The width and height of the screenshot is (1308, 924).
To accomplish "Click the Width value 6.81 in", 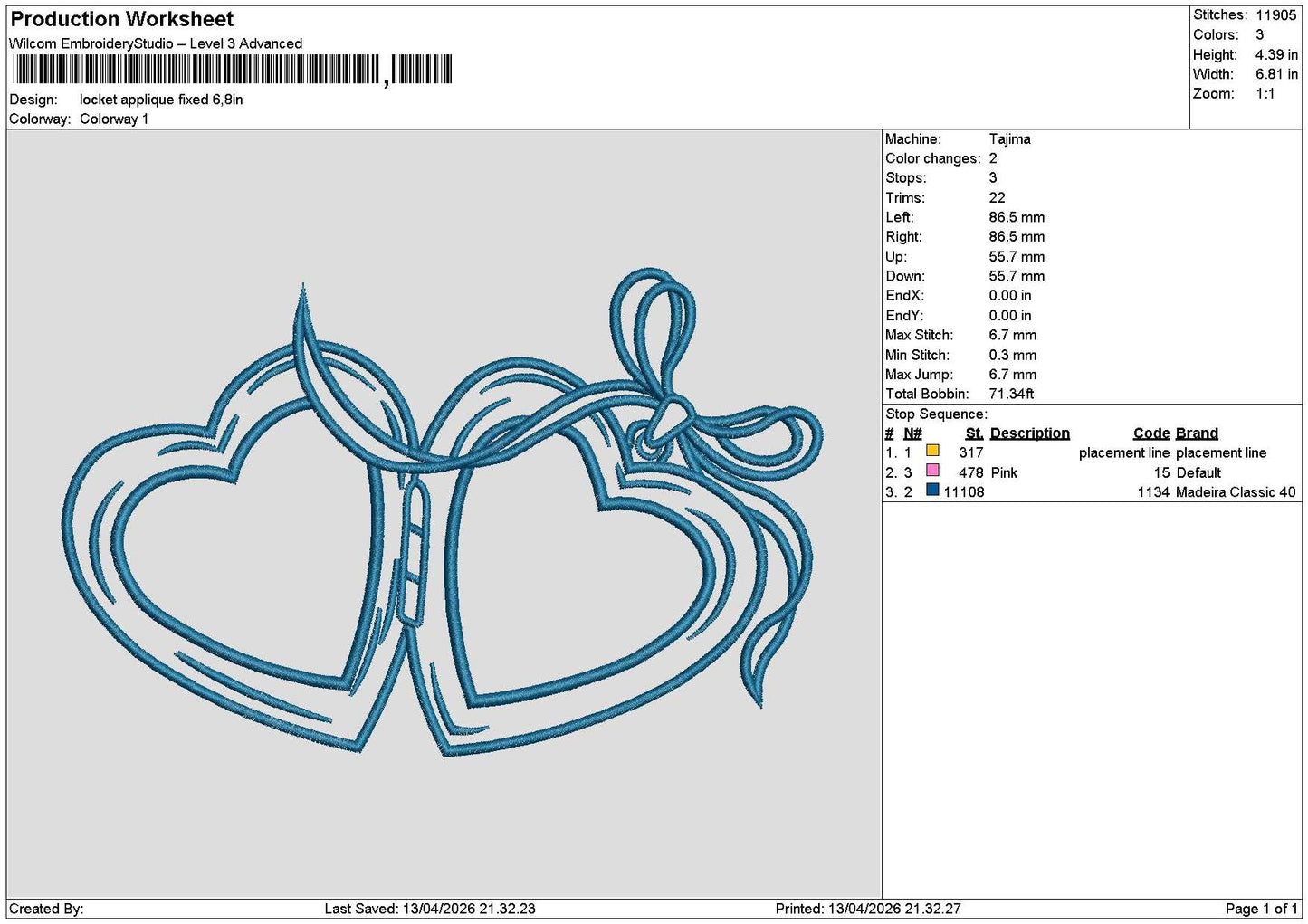I will [x=1276, y=74].
